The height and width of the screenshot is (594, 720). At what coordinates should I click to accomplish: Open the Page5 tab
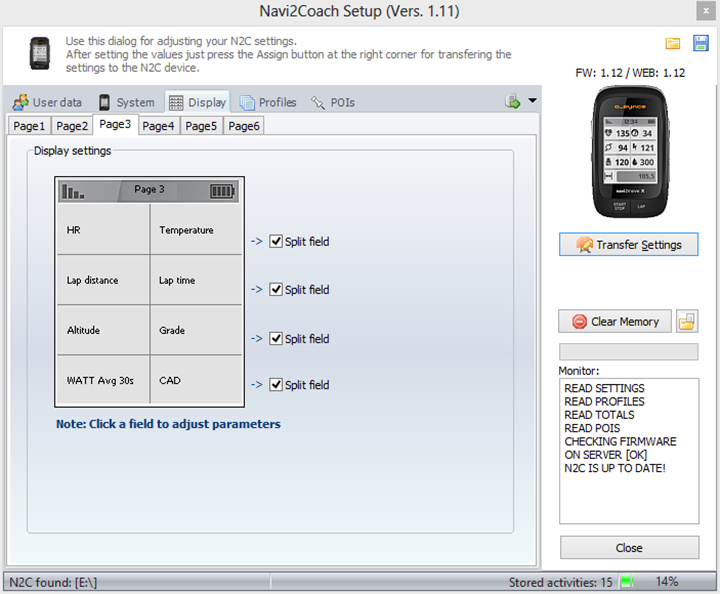click(201, 126)
